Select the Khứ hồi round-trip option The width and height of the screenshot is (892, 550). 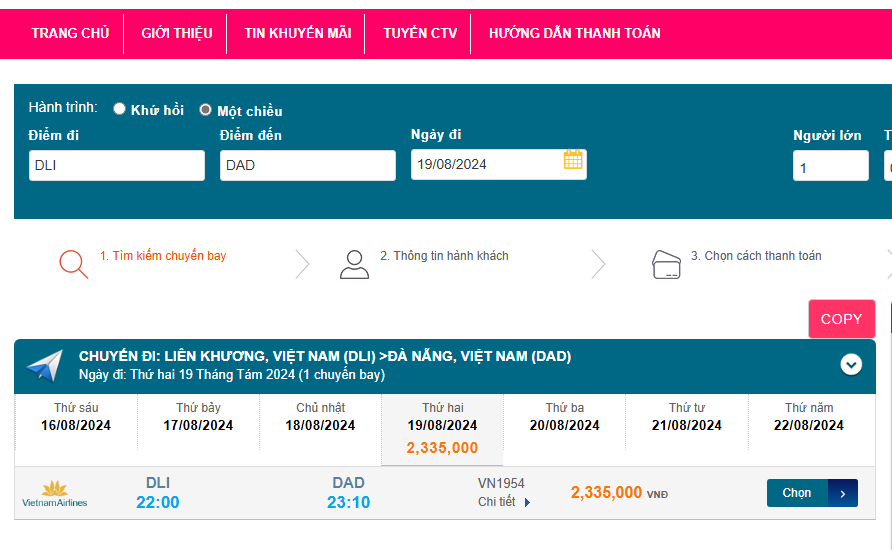click(120, 109)
